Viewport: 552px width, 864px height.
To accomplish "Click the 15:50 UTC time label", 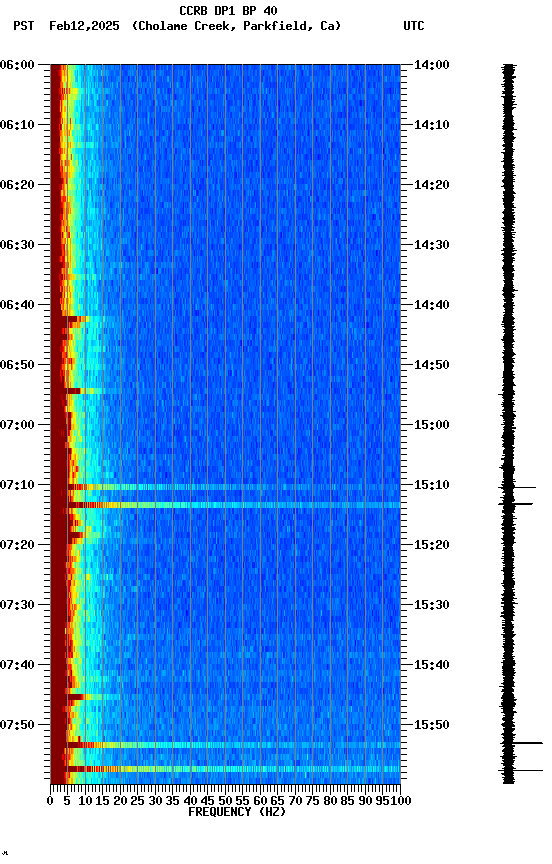I will coord(432,726).
